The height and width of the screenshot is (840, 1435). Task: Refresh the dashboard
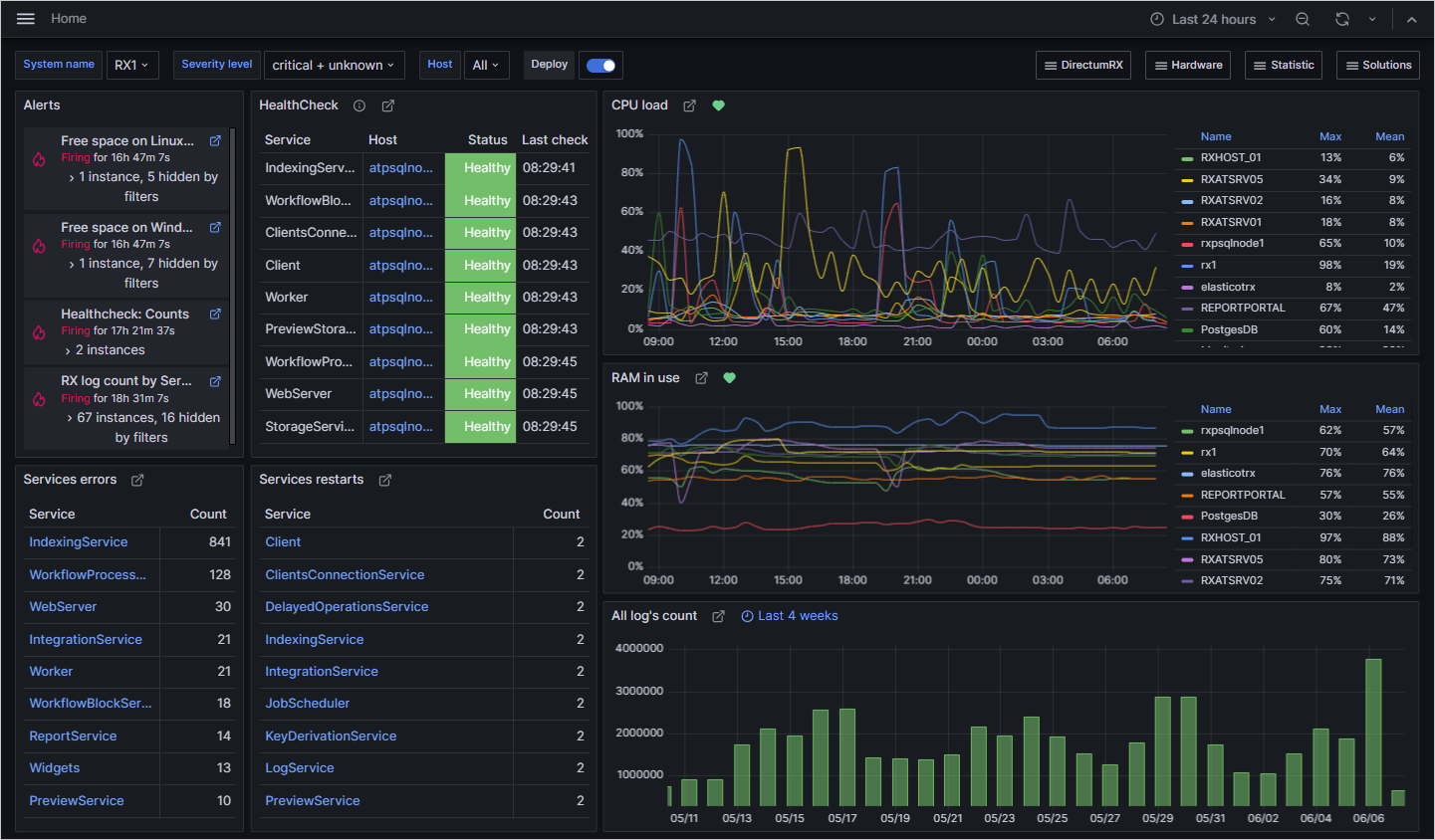1342,19
